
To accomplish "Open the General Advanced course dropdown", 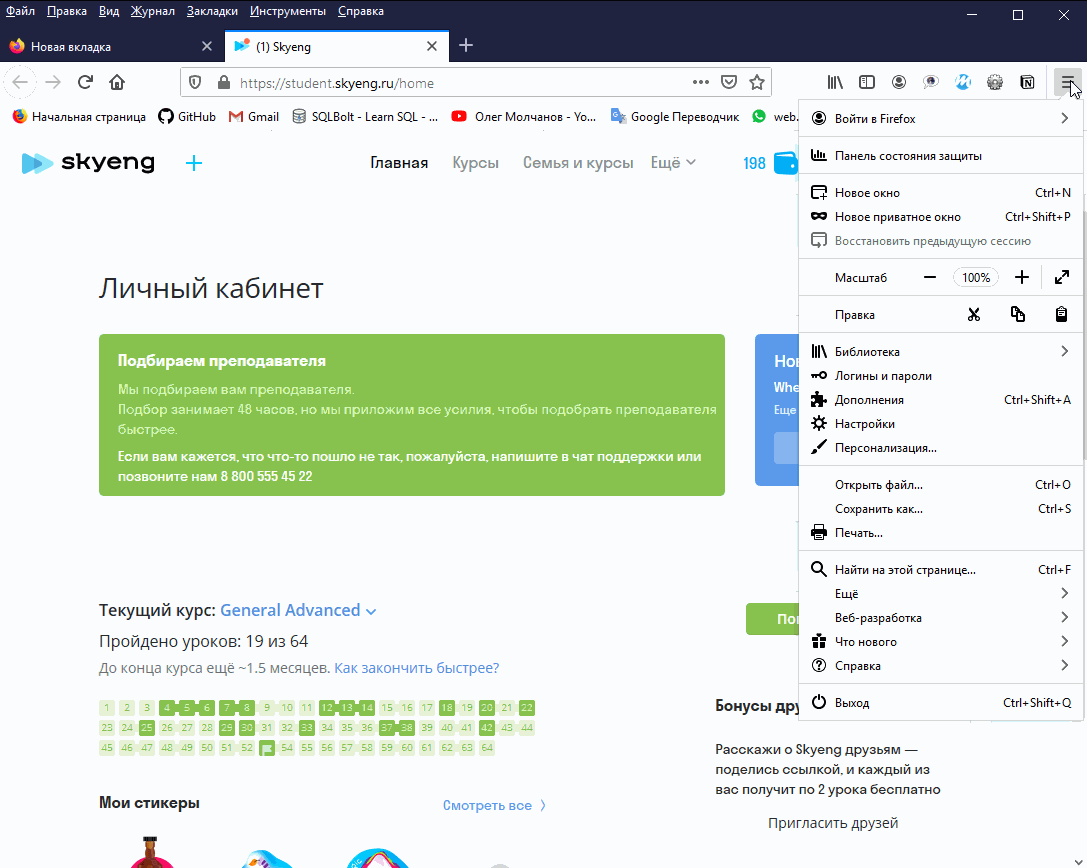I will pyautogui.click(x=298, y=610).
